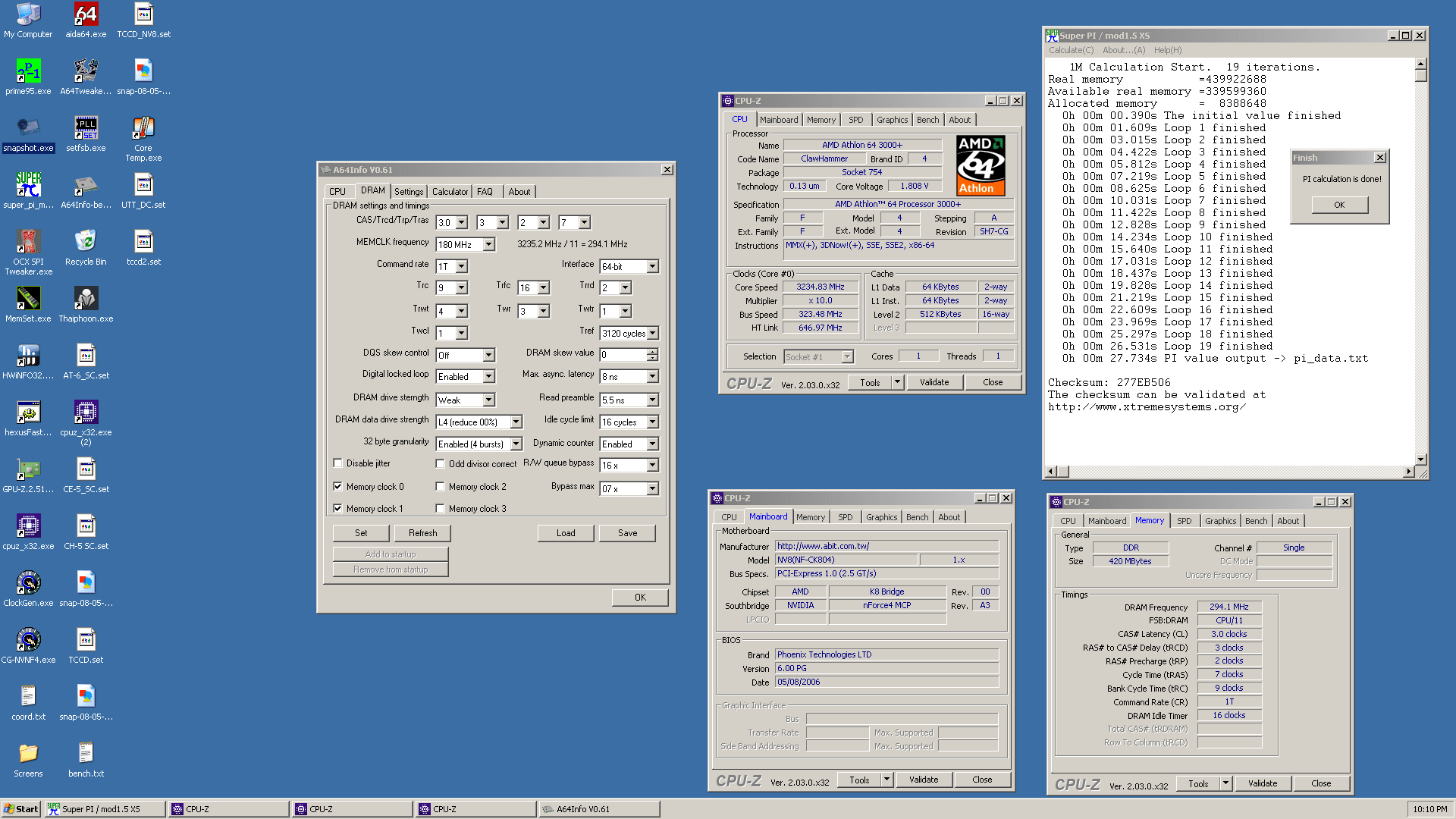
Task: Launch MemSet.exe desktop icon
Action: pos(28,305)
